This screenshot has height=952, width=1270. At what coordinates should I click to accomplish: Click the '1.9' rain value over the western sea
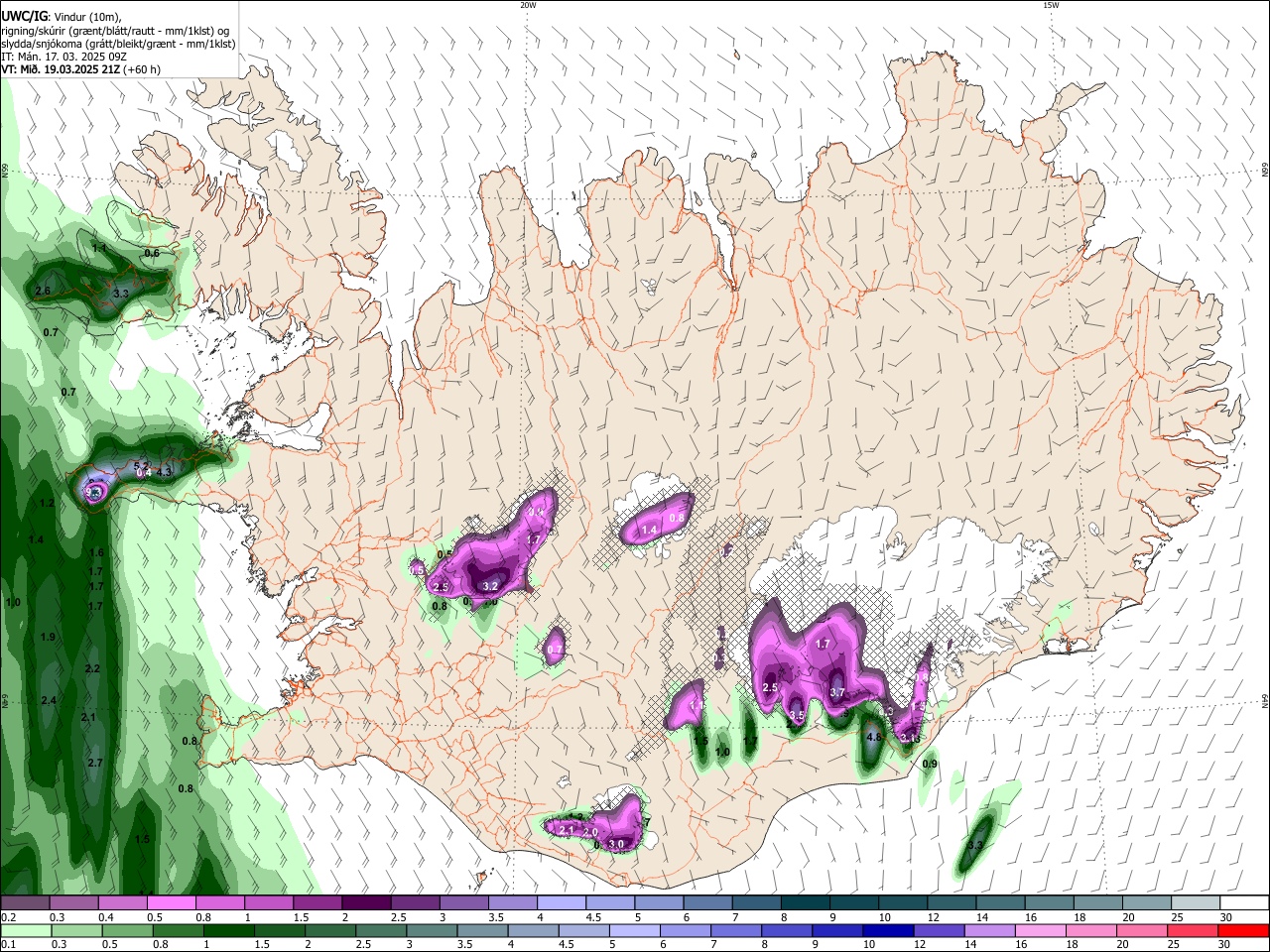point(48,637)
